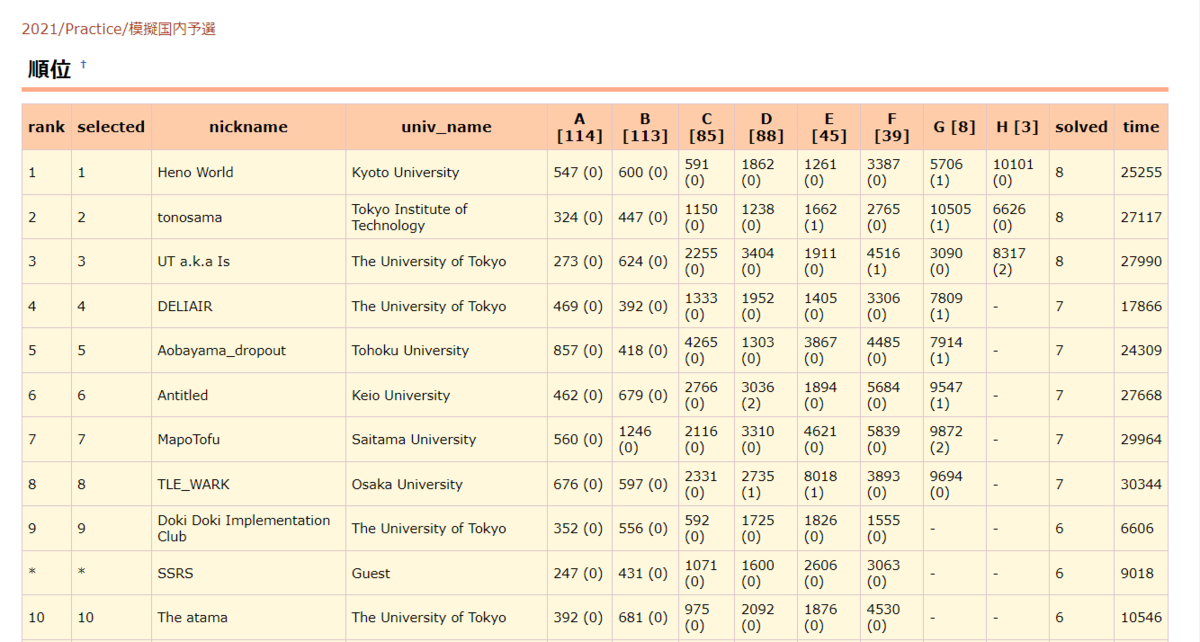Select the time column header
1200x642 pixels.
click(1140, 127)
